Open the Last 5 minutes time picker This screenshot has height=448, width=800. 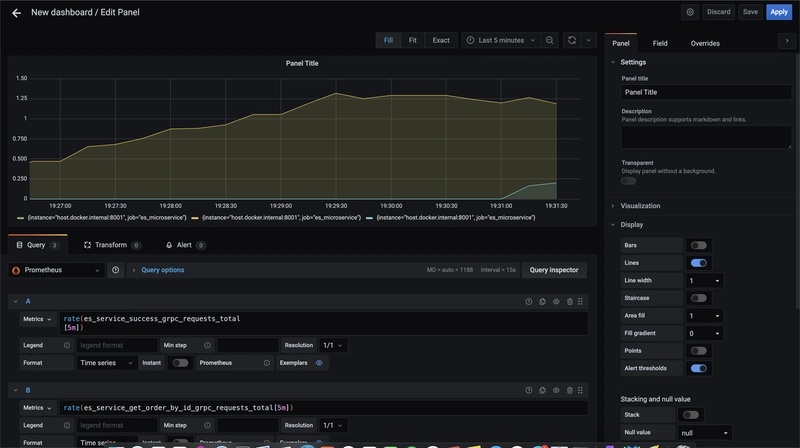[x=501, y=40]
